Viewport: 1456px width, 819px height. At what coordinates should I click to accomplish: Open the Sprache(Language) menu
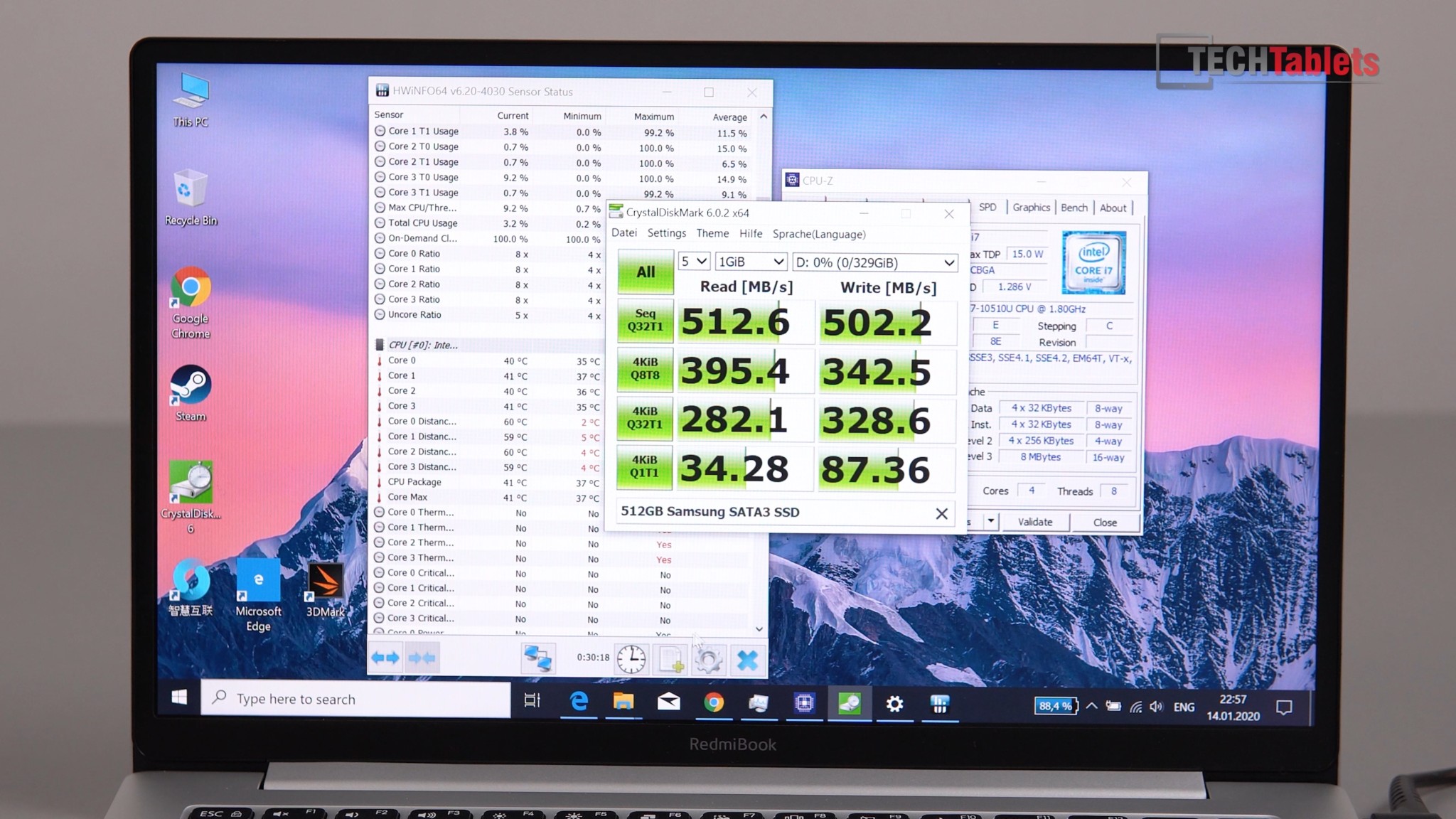pos(819,234)
